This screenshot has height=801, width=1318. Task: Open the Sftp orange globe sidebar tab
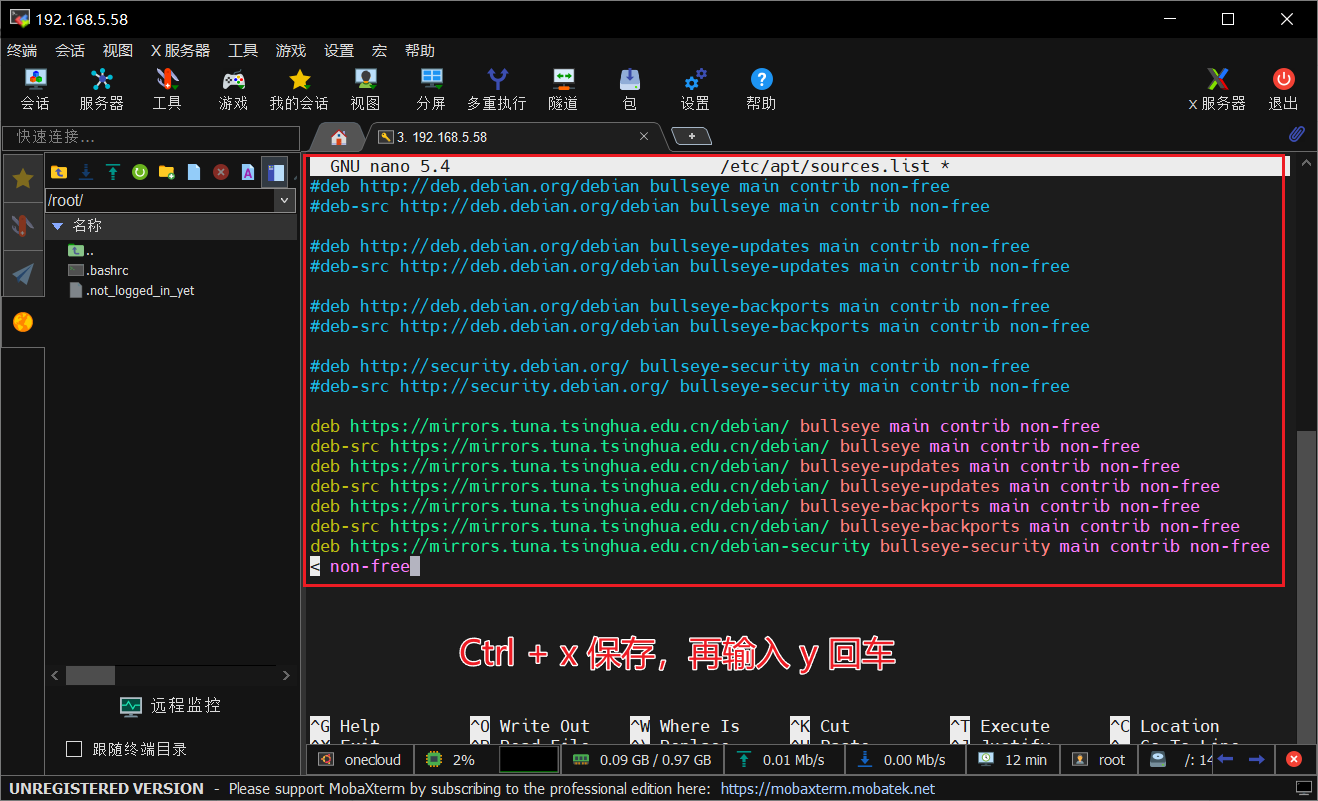coord(23,322)
